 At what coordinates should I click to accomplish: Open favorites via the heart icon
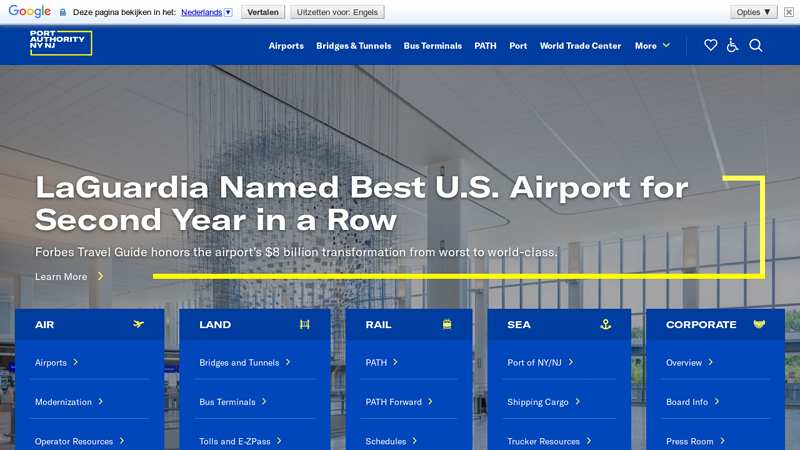pos(710,45)
